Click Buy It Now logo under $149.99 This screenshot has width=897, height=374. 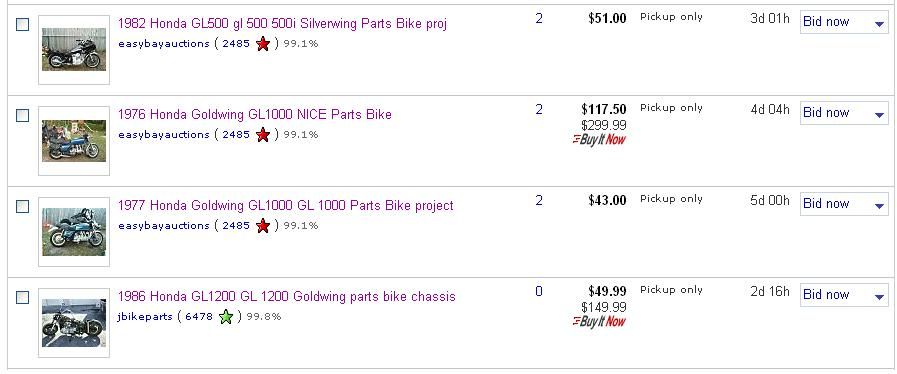point(599,321)
